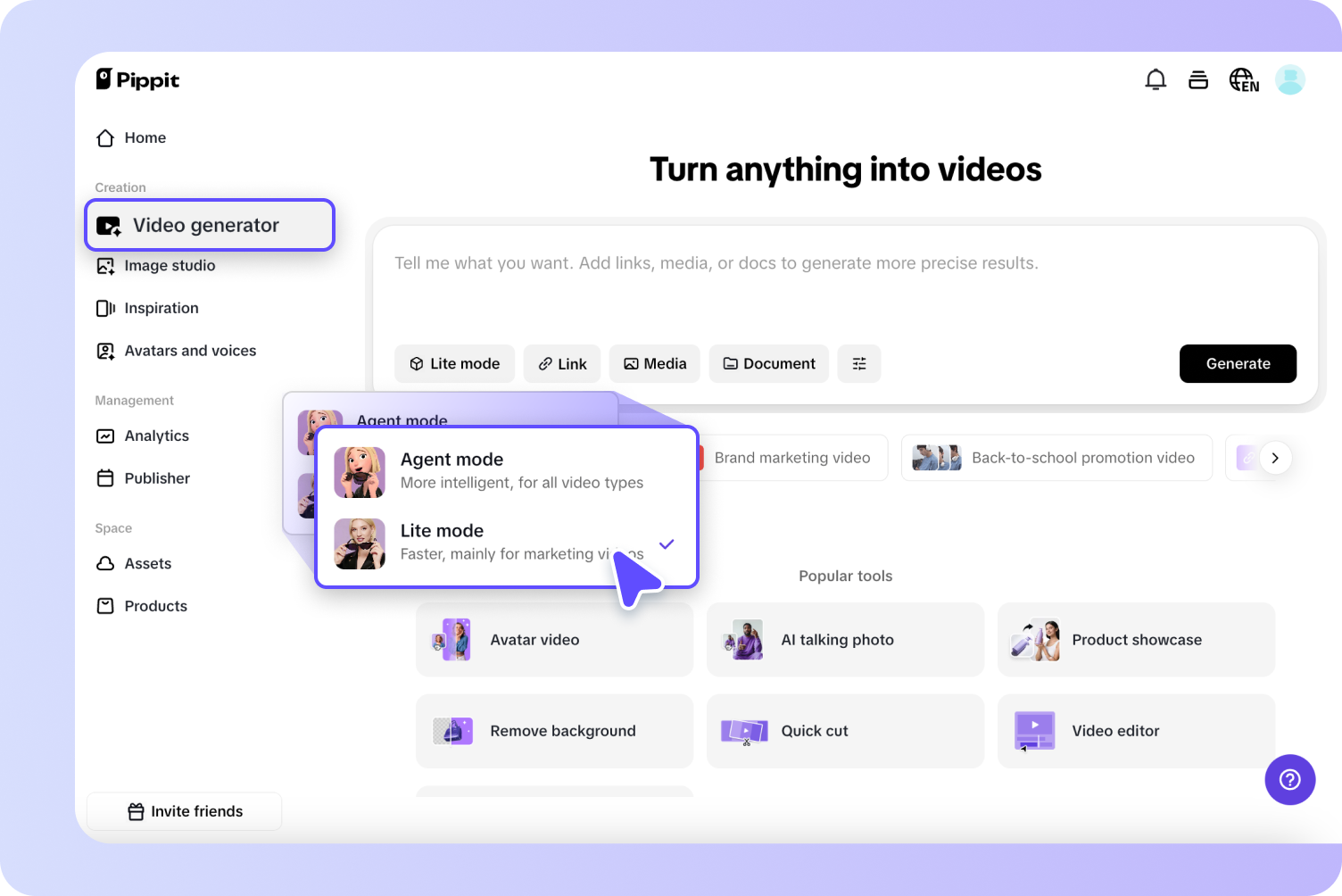Image resolution: width=1342 pixels, height=896 pixels.
Task: Choose Agent mode in the mode popup
Action: click(506, 470)
